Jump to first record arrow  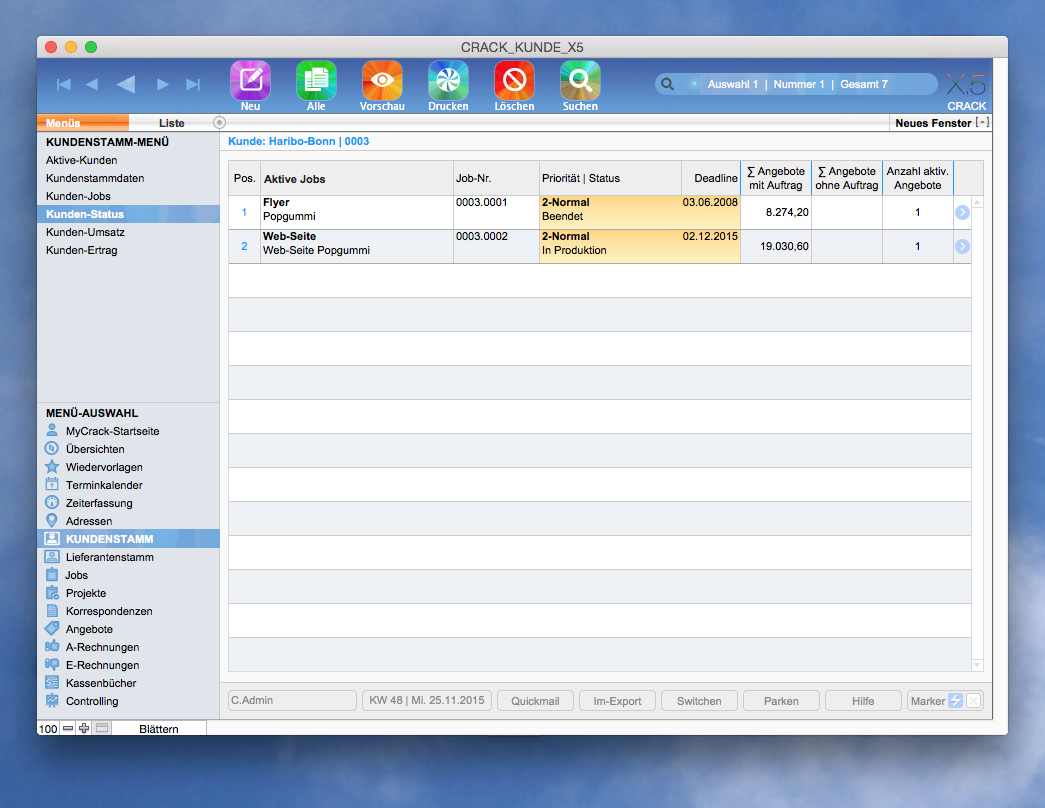[x=64, y=85]
